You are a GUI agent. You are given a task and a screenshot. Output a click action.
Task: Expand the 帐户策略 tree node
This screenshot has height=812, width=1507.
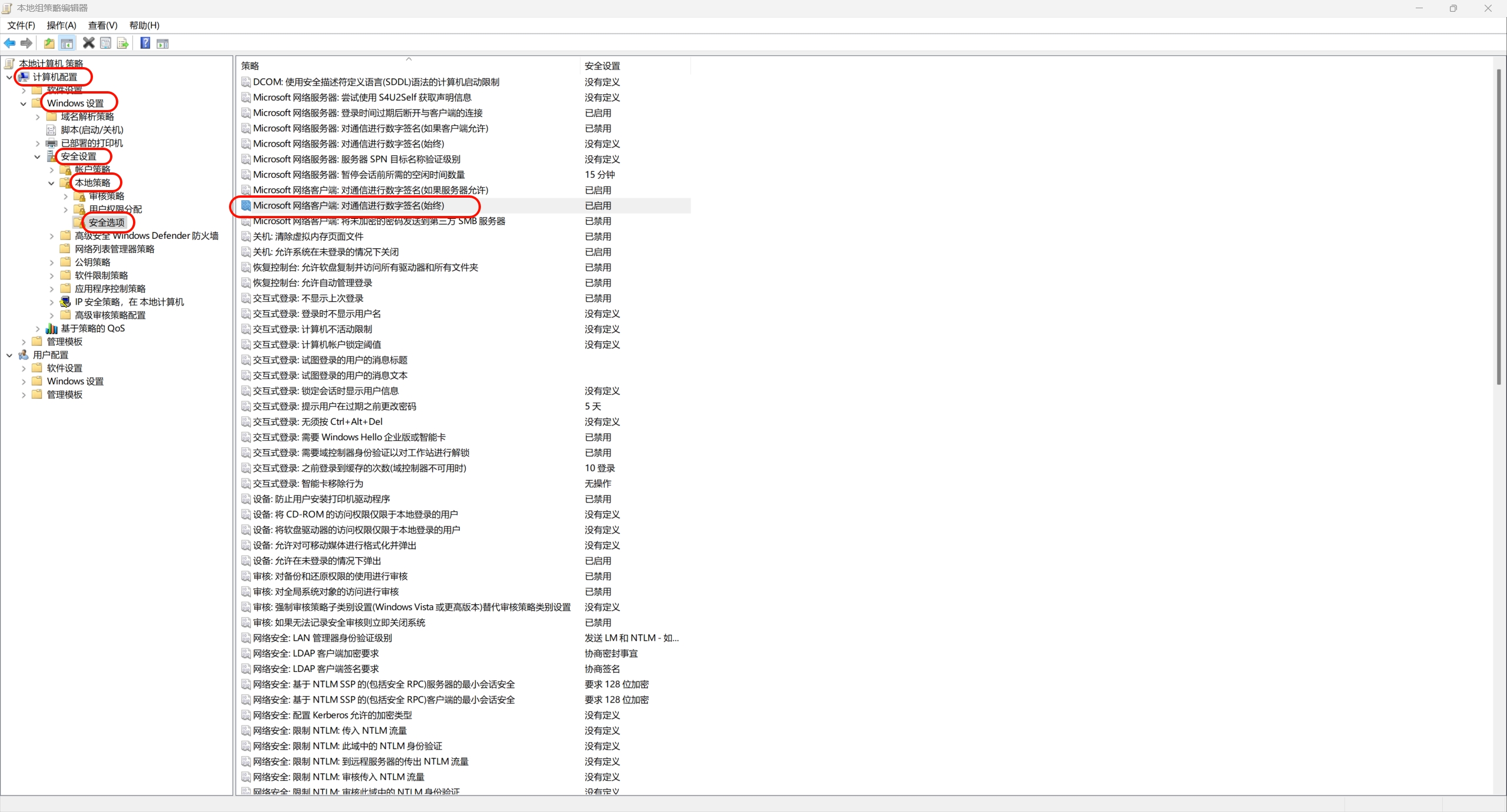51,170
